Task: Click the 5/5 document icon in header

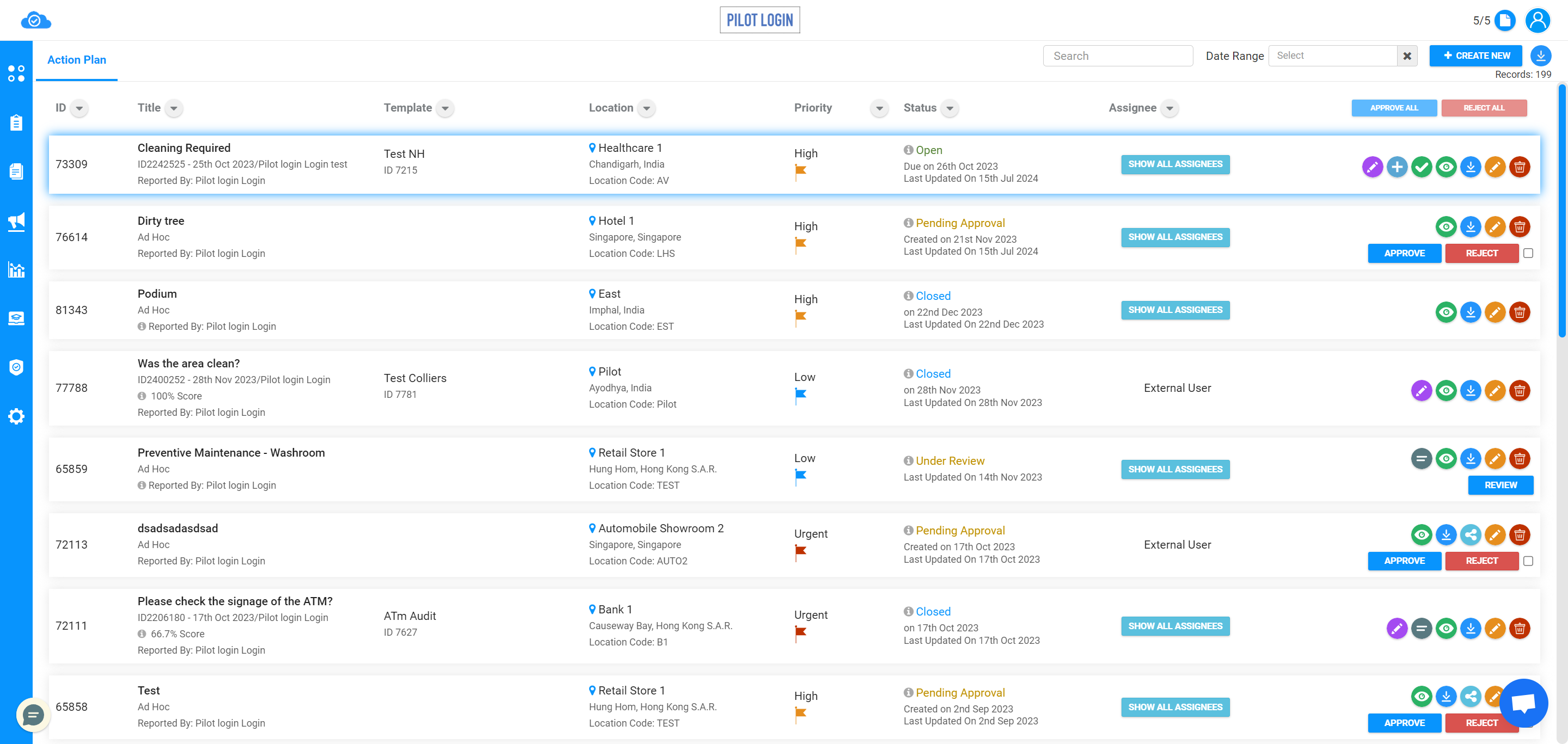Action: coord(1505,20)
